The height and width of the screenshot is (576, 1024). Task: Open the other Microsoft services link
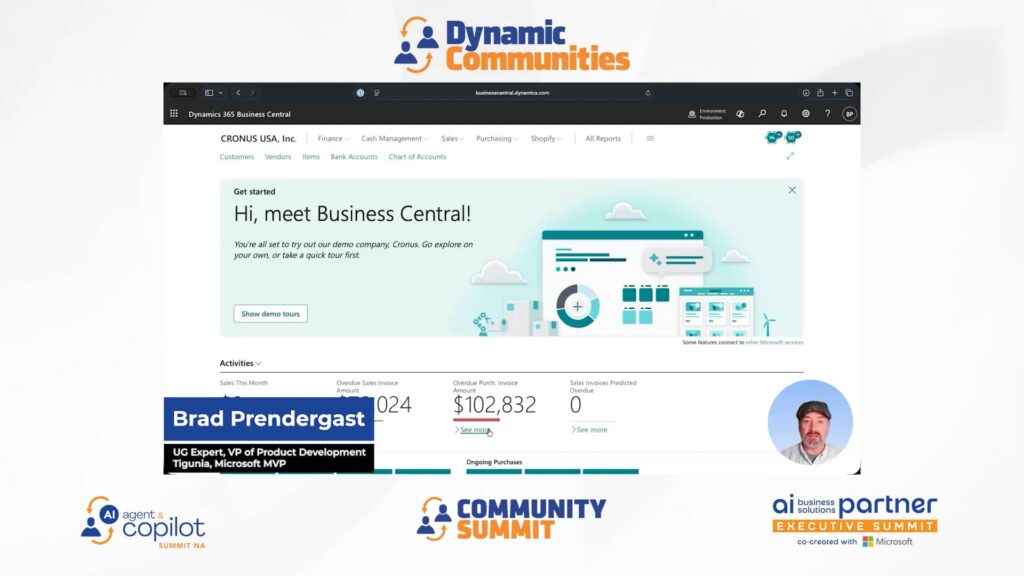[x=775, y=342]
